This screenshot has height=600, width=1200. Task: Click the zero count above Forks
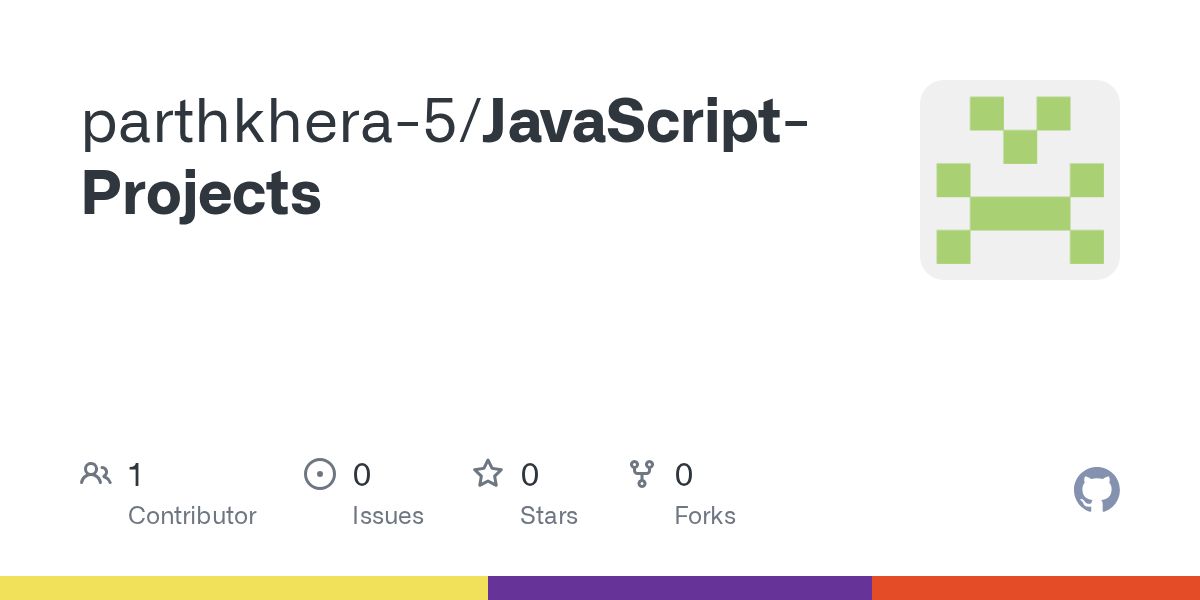coord(684,475)
